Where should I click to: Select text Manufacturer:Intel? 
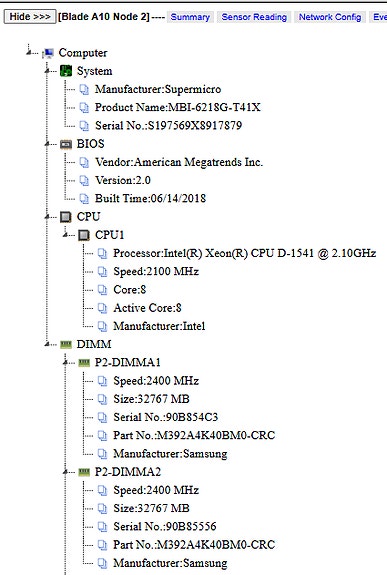(159, 326)
